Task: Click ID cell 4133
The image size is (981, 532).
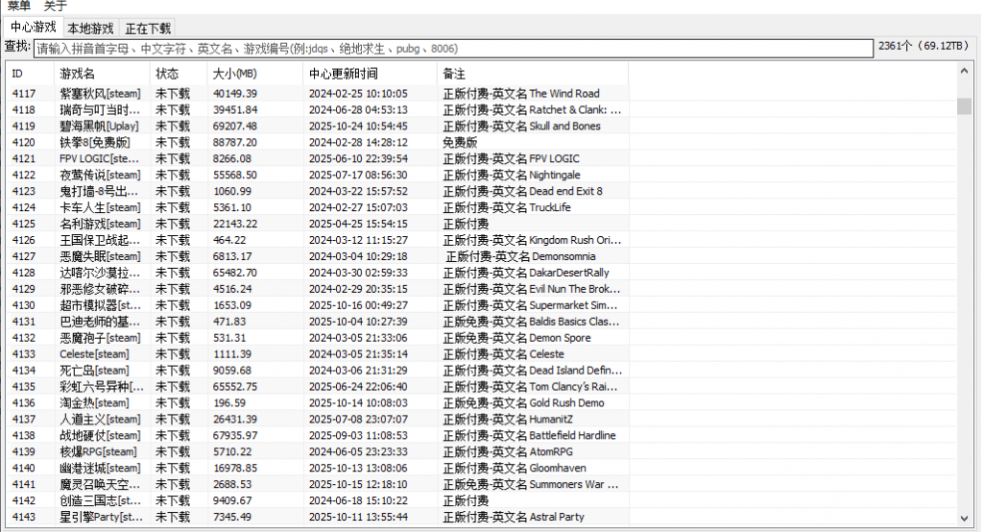Action: click(24, 354)
